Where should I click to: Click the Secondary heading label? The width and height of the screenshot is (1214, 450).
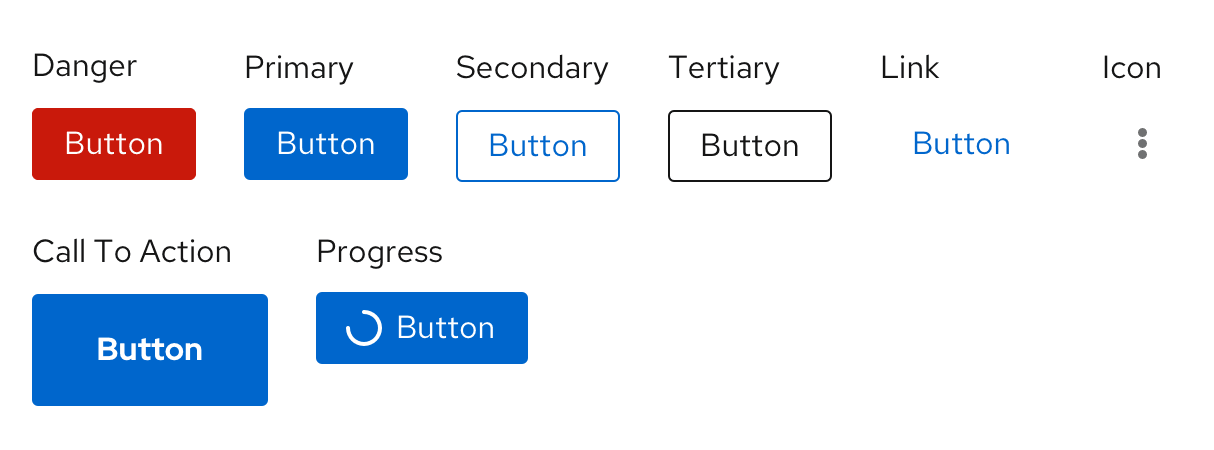[x=532, y=68]
